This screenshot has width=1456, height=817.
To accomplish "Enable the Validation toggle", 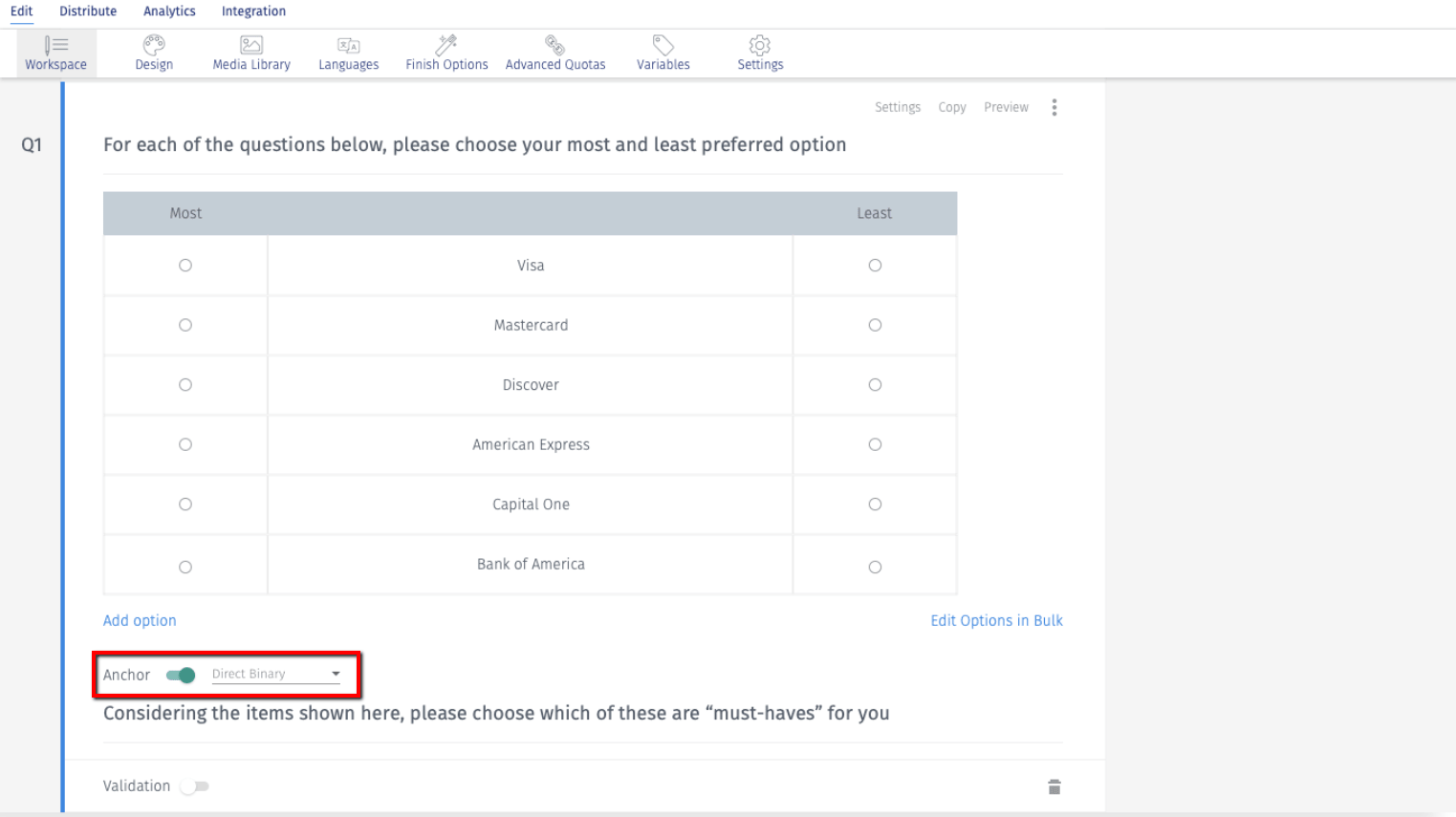I will (x=195, y=785).
